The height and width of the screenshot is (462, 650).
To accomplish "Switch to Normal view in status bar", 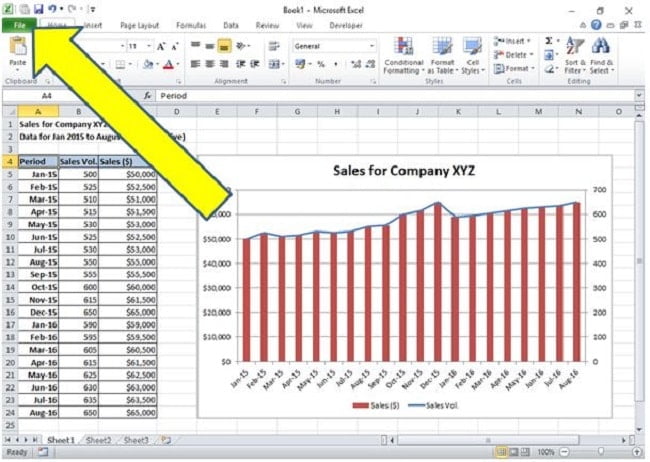I will (501, 452).
